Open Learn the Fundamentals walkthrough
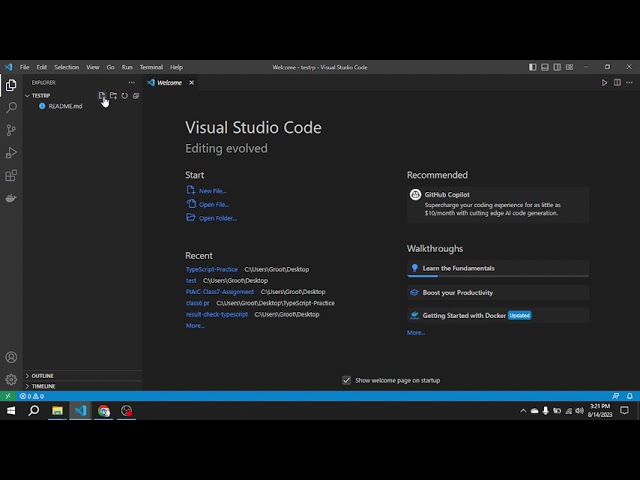 [498, 268]
